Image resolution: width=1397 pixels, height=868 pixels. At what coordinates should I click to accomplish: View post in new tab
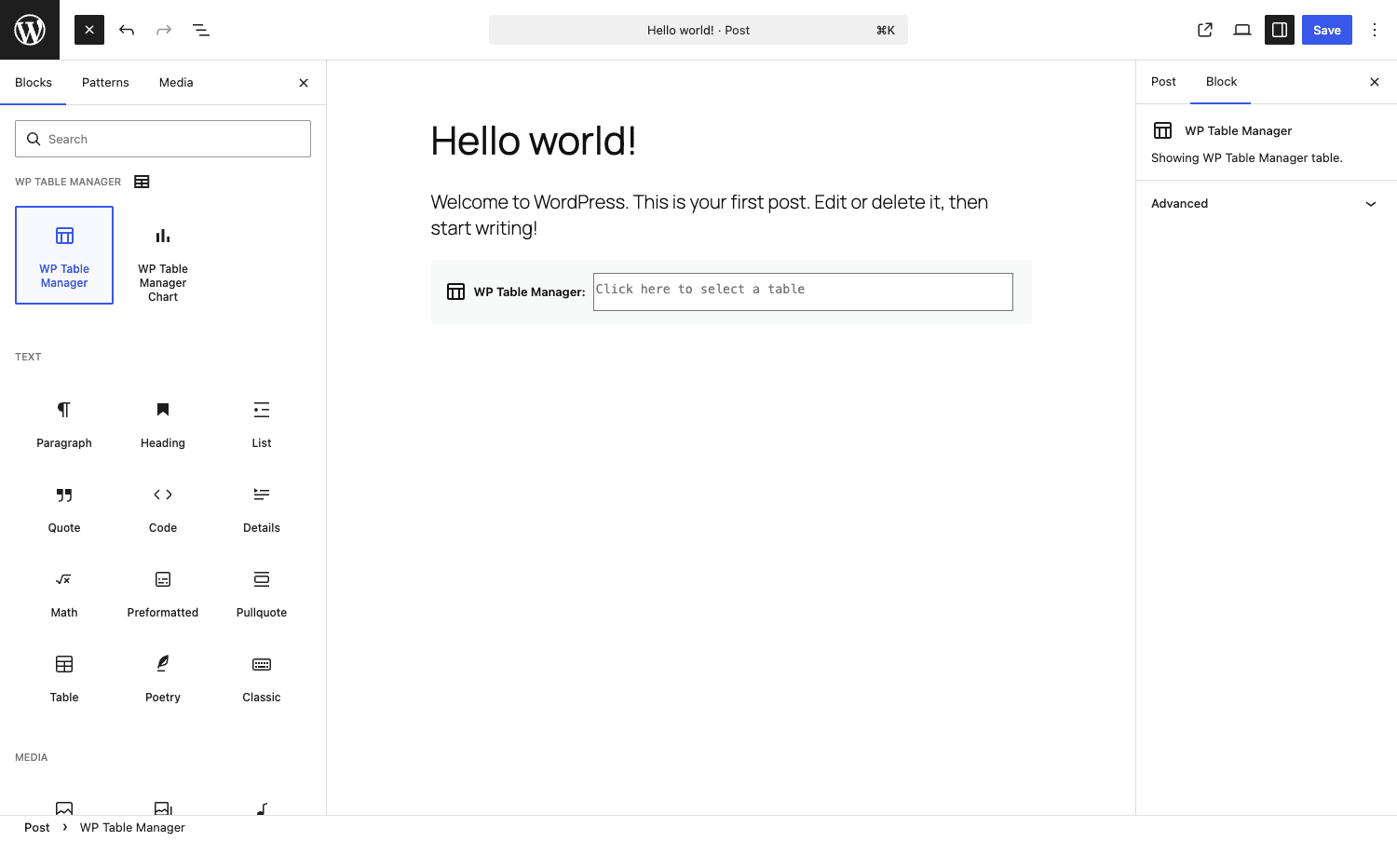[x=1205, y=30]
